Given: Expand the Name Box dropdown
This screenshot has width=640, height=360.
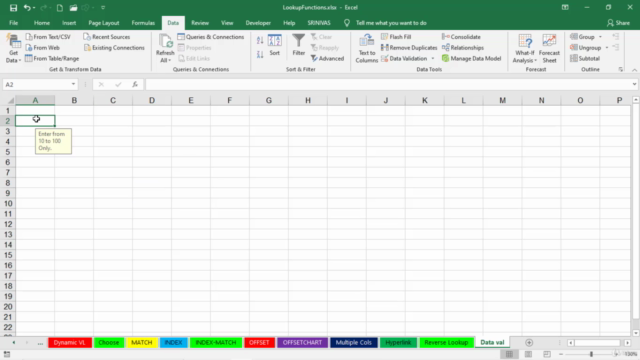Looking at the screenshot, I should click(x=73, y=84).
